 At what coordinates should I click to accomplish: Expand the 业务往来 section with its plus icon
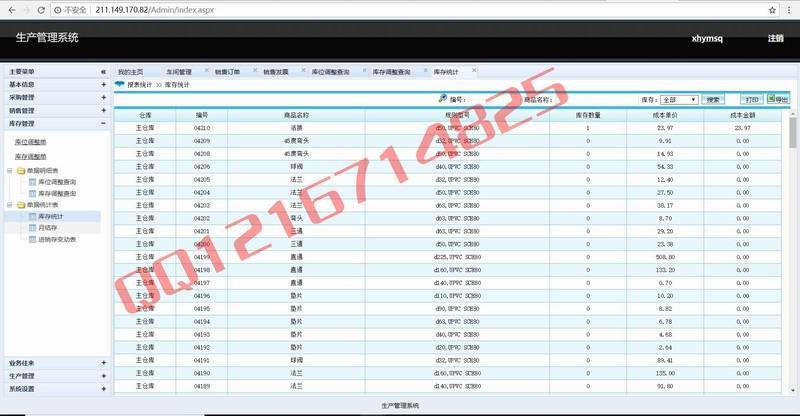104,363
